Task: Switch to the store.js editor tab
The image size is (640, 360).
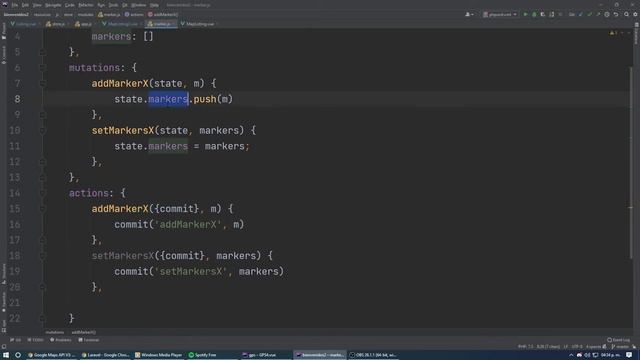Action: [x=56, y=24]
